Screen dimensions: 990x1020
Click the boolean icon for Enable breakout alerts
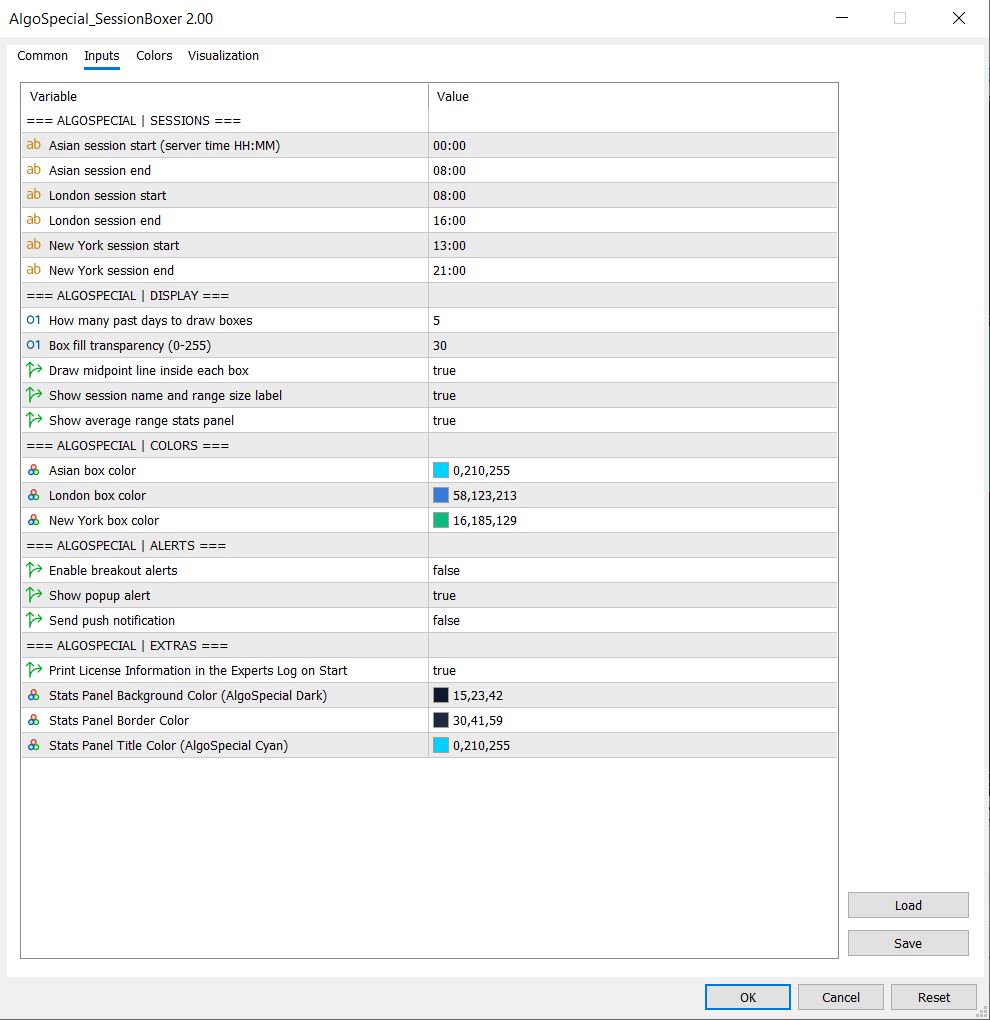[x=33, y=570]
